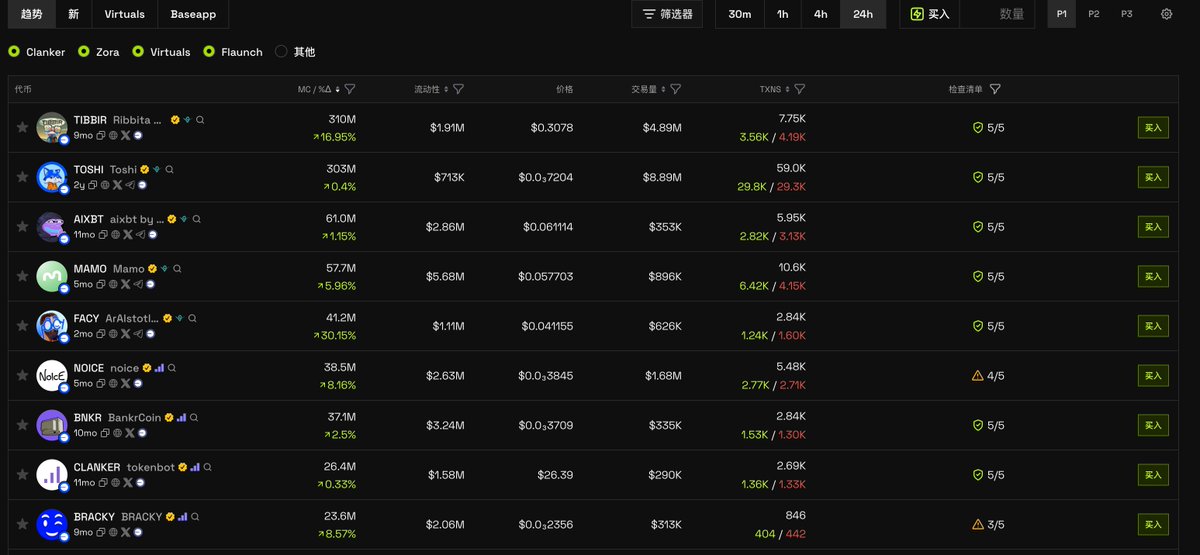1200x555 pixels.
Task: Click the quick 买入 lightning button
Action: coord(930,14)
